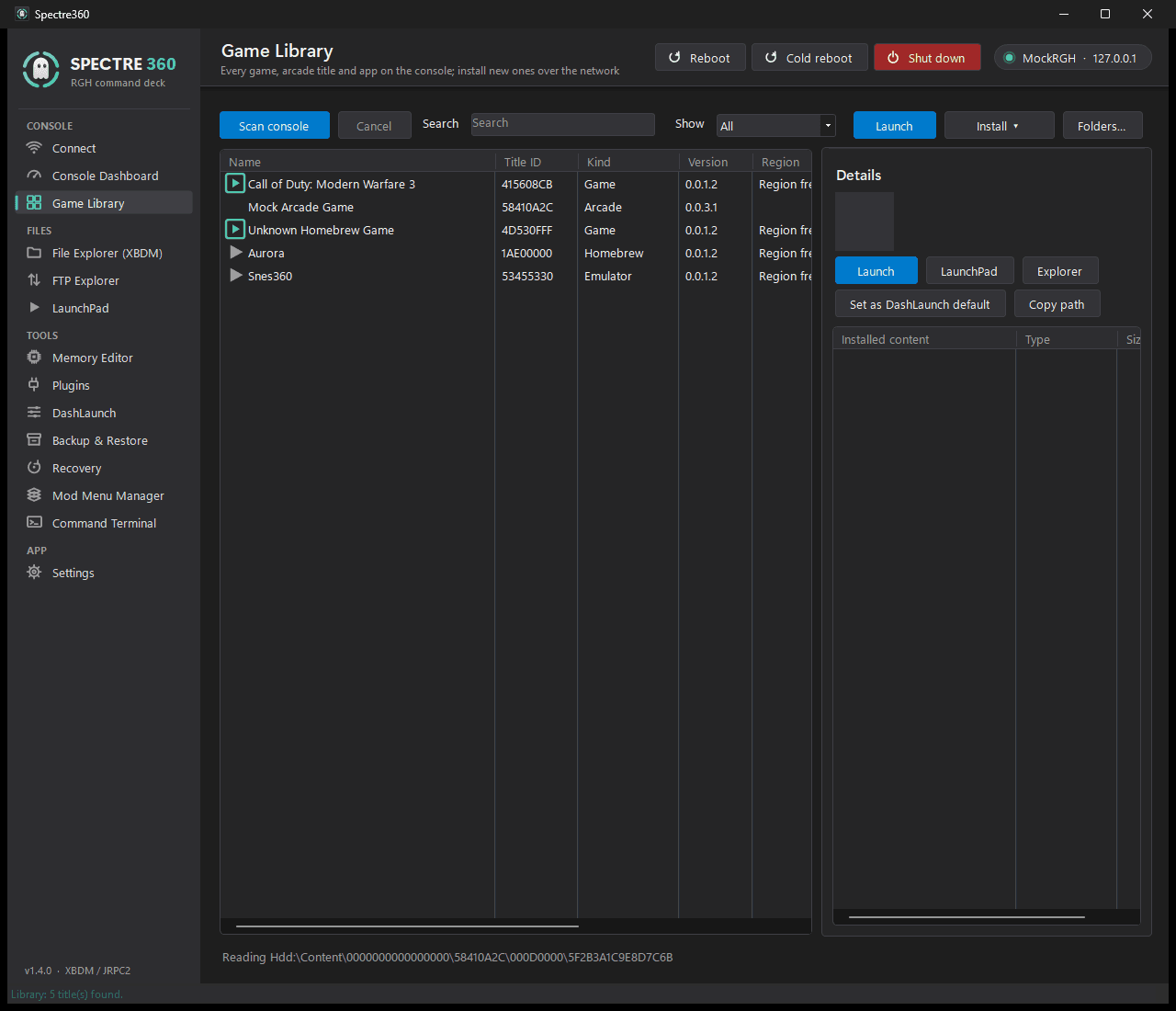Expand the Aurora row triangle
The width and height of the screenshot is (1176, 1011).
(236, 253)
